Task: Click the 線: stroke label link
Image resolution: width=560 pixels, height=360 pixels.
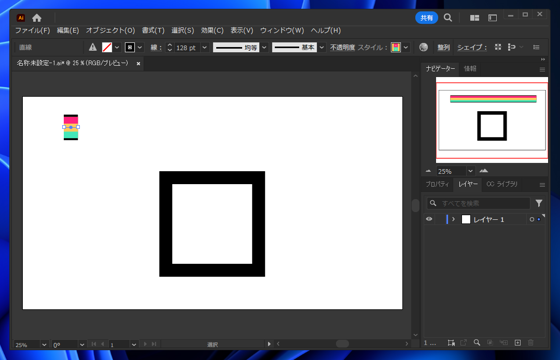Action: coord(156,47)
